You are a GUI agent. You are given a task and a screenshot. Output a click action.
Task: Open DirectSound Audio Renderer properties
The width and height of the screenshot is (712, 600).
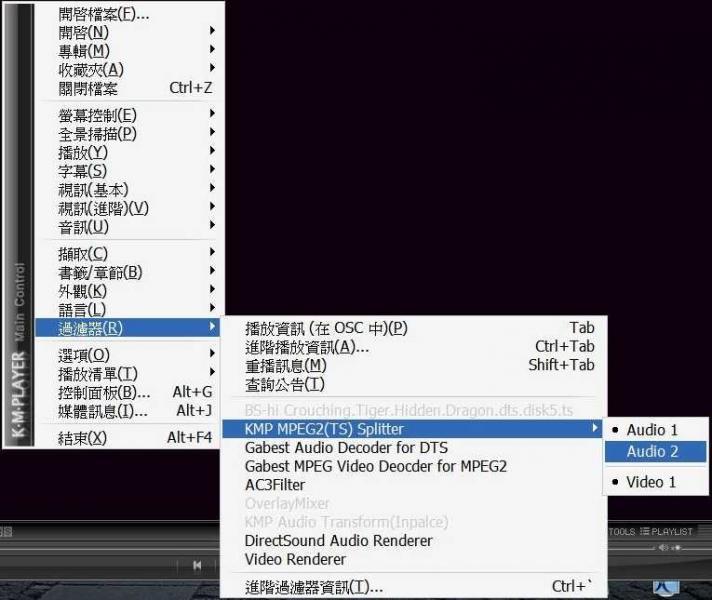click(x=338, y=540)
